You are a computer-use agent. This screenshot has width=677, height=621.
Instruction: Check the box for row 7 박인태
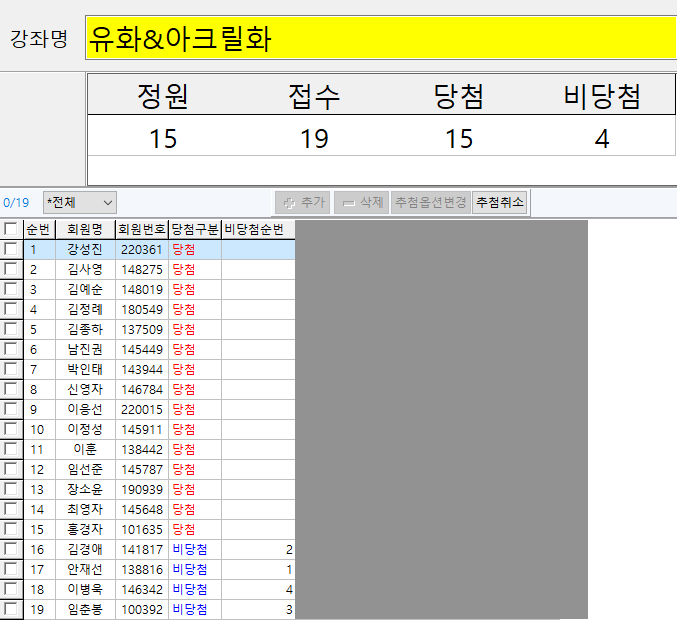[x=10, y=369]
